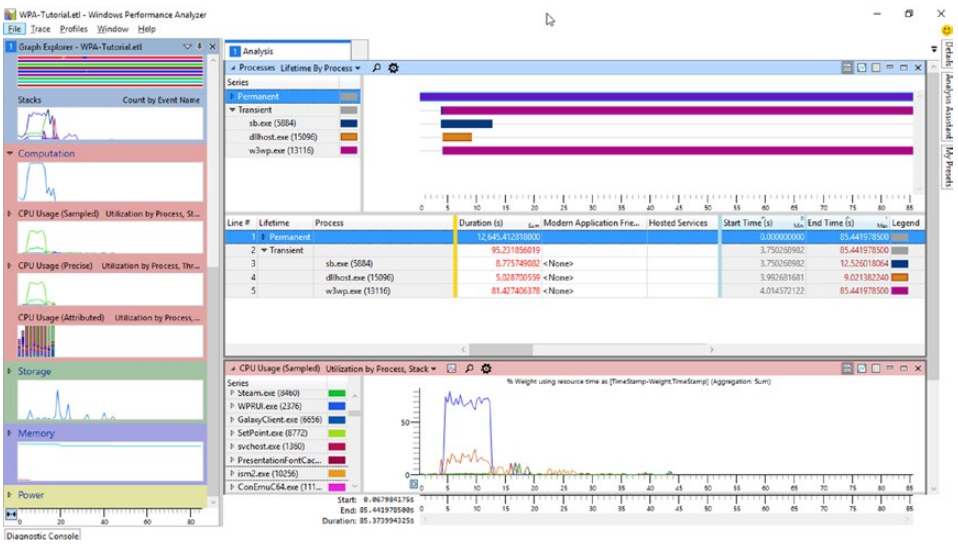Open the Graph Explorer dropdown arrow
Image resolution: width=958 pixels, height=548 pixels.
187,46
